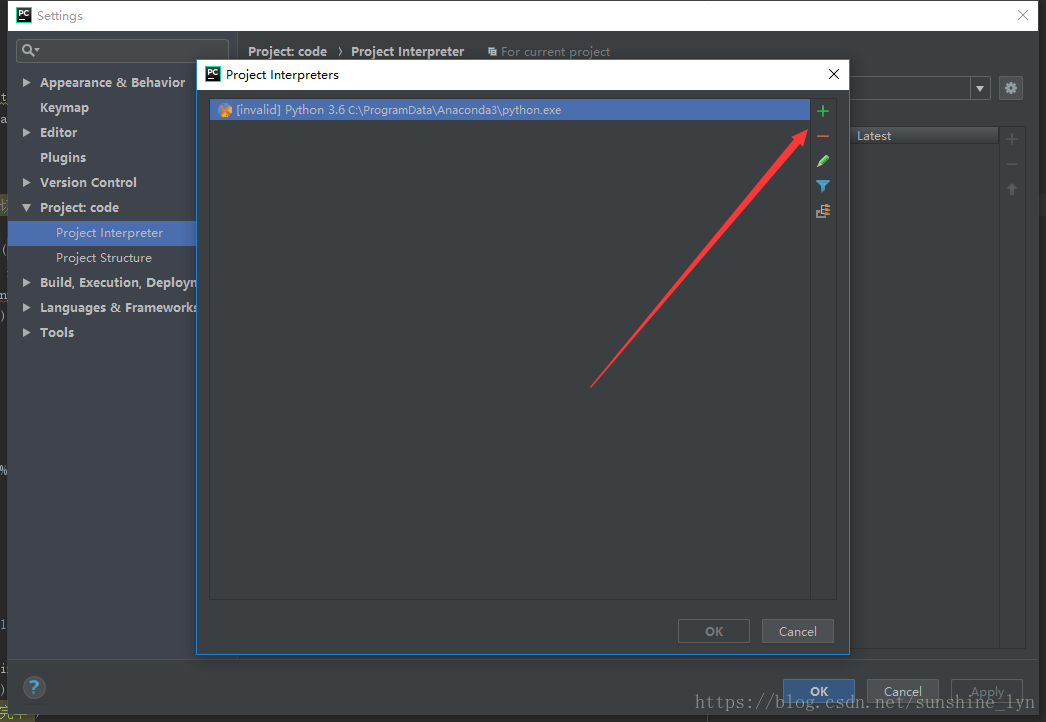Click the search magnifier icon in Settings

tap(29, 50)
